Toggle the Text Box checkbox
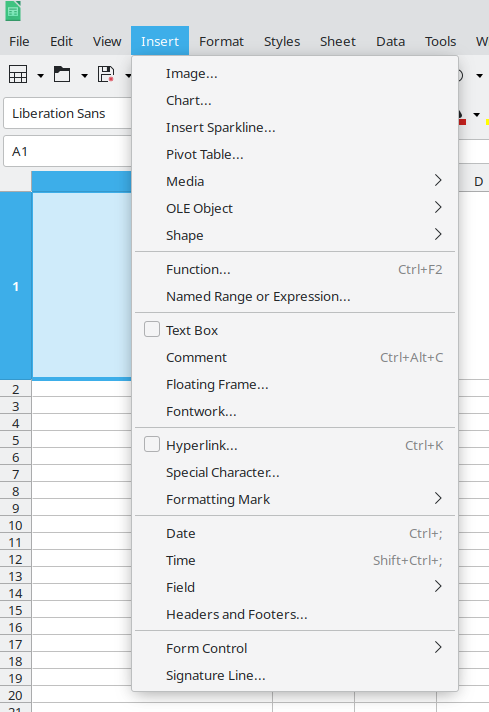The width and height of the screenshot is (489, 712). click(x=152, y=330)
